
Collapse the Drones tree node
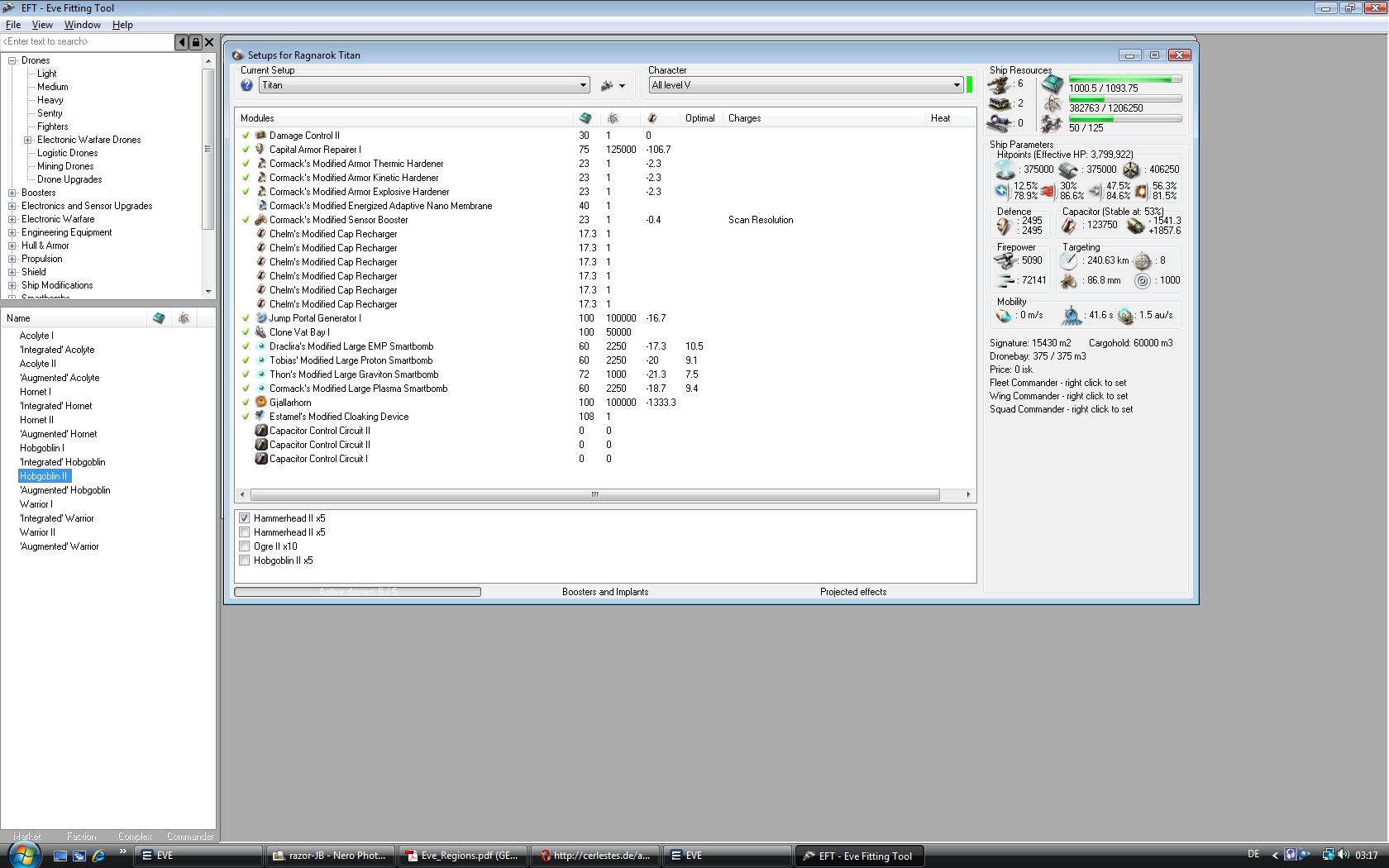[12, 60]
